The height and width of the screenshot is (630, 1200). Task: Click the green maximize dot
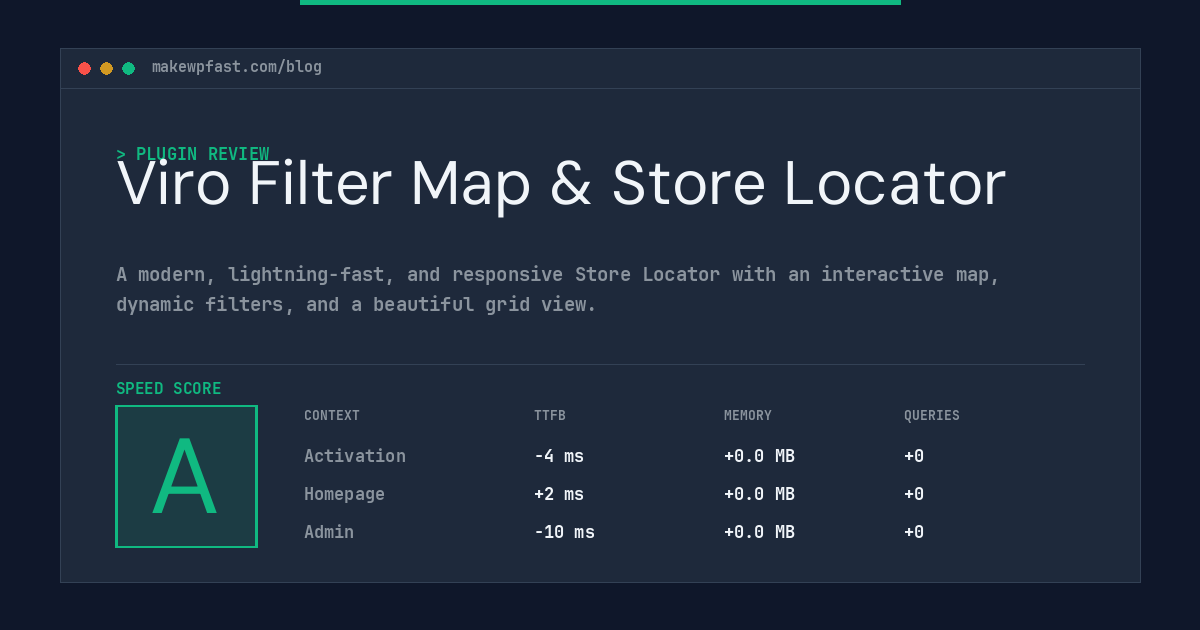[x=128, y=68]
